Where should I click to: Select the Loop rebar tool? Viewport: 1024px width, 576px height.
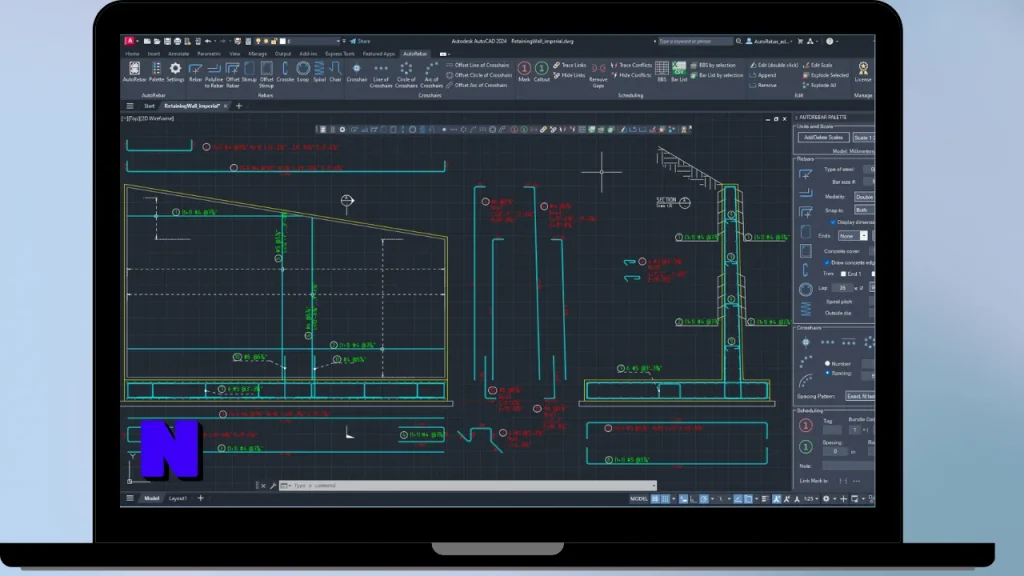coord(303,71)
